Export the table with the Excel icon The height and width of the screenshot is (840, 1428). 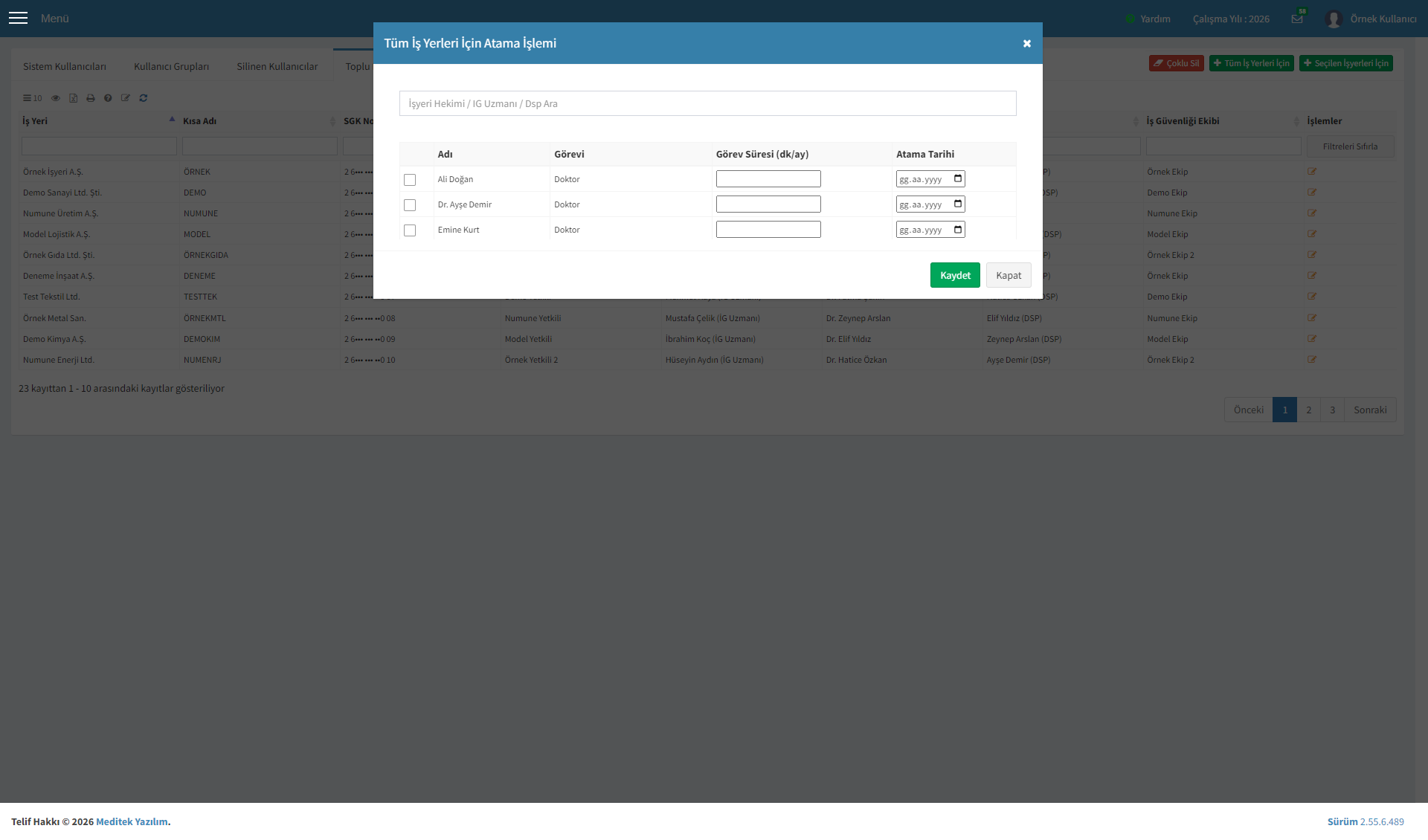73,98
